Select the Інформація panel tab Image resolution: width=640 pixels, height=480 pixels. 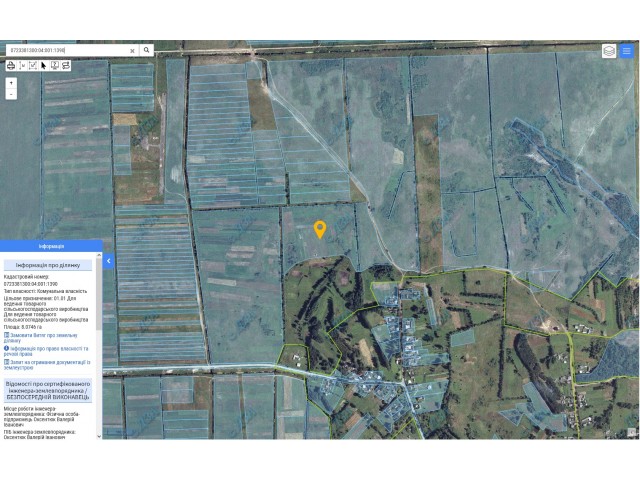[x=51, y=246]
